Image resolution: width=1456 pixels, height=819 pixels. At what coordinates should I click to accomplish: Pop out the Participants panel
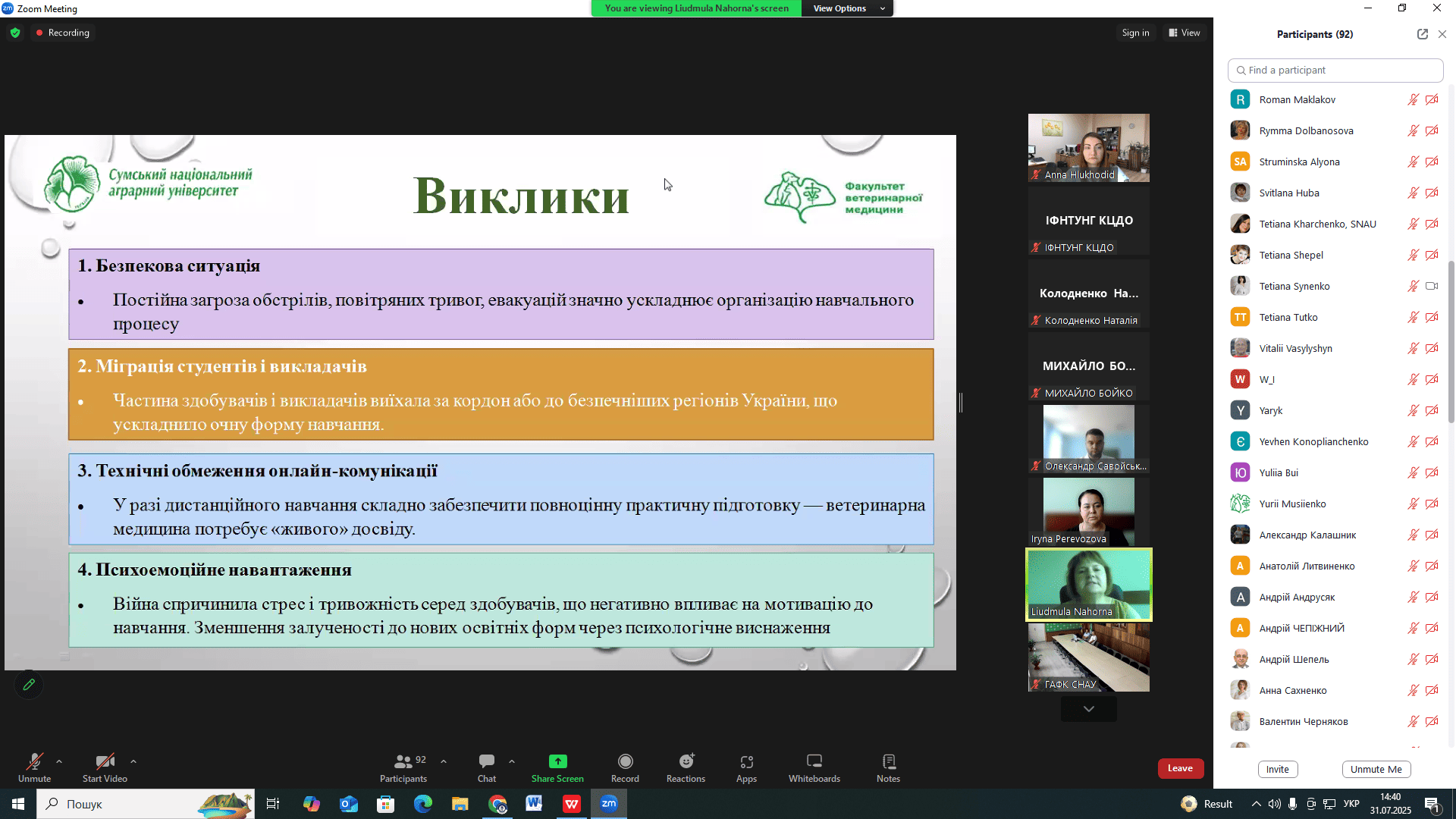pyautogui.click(x=1422, y=34)
